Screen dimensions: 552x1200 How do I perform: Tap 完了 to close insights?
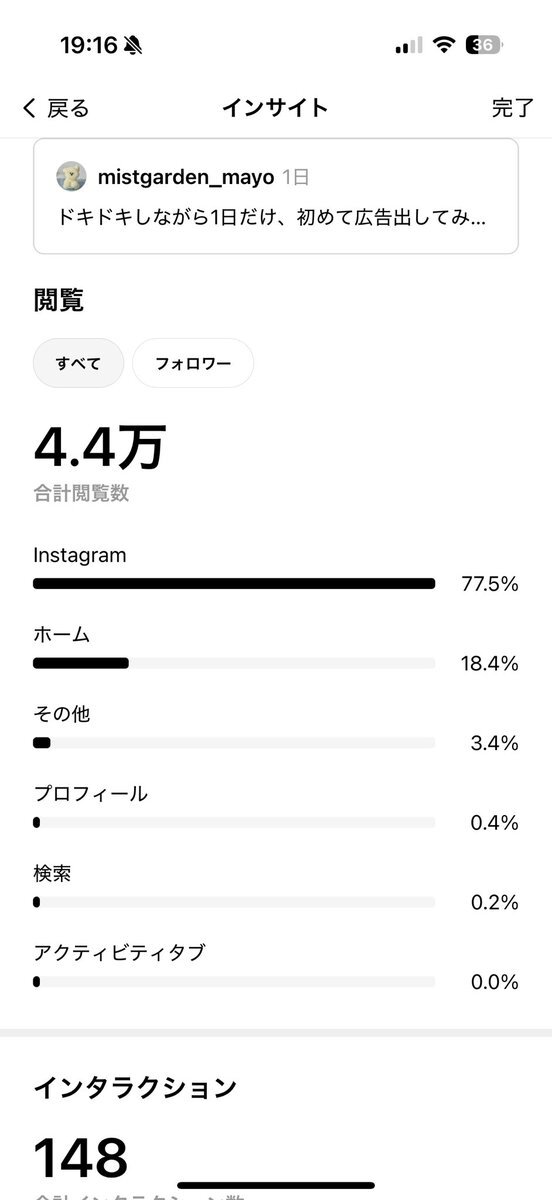pos(512,108)
